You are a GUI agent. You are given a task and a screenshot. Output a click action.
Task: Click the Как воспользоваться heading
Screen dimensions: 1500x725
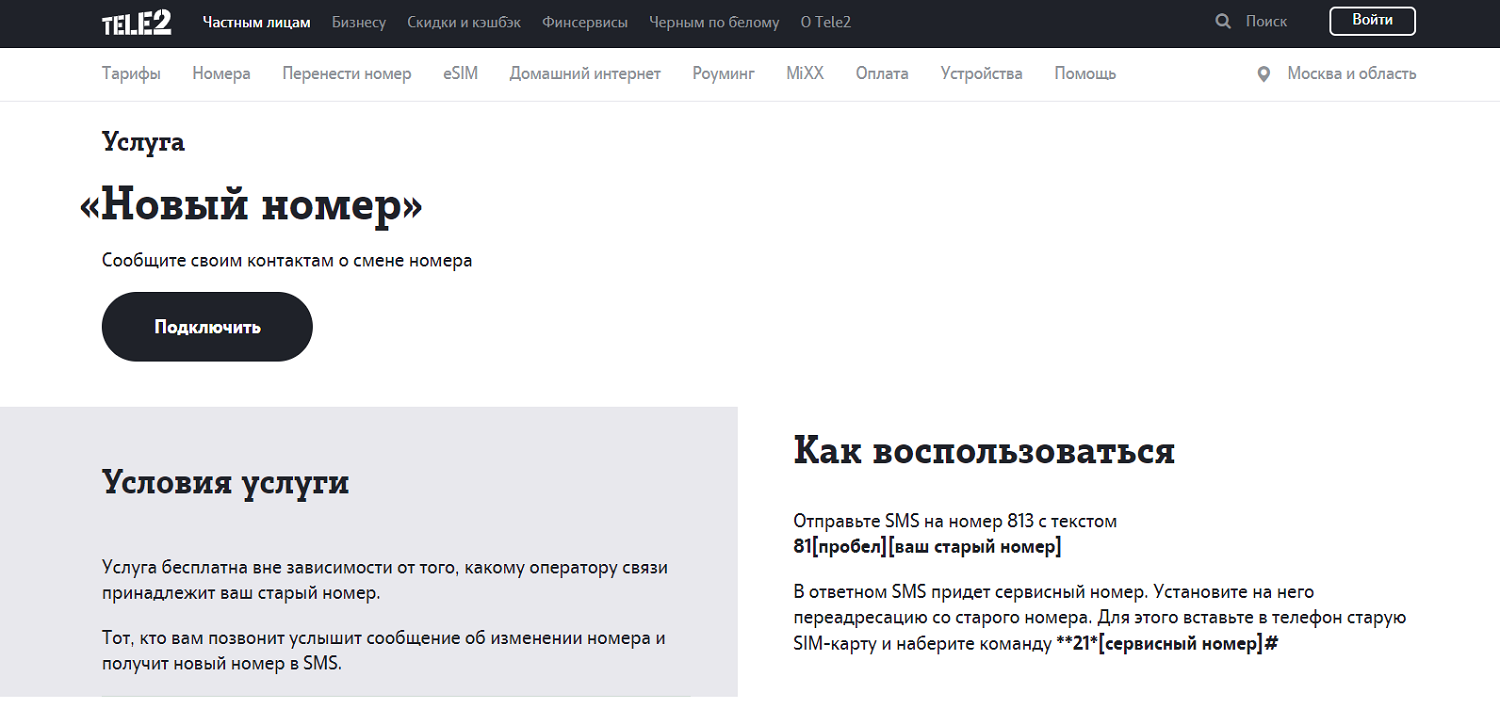coord(984,450)
